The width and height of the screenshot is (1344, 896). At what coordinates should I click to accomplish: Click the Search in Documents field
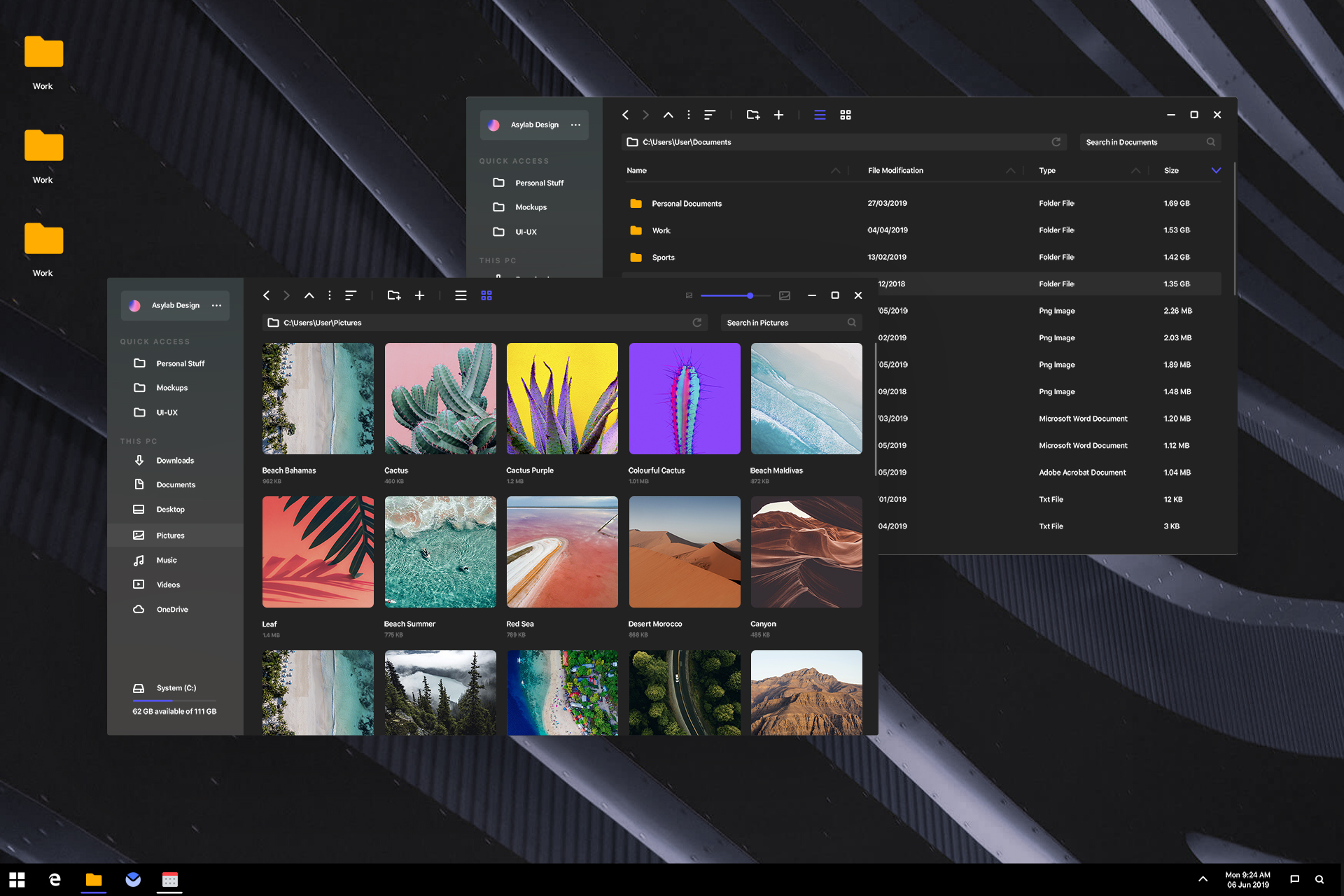[1151, 142]
